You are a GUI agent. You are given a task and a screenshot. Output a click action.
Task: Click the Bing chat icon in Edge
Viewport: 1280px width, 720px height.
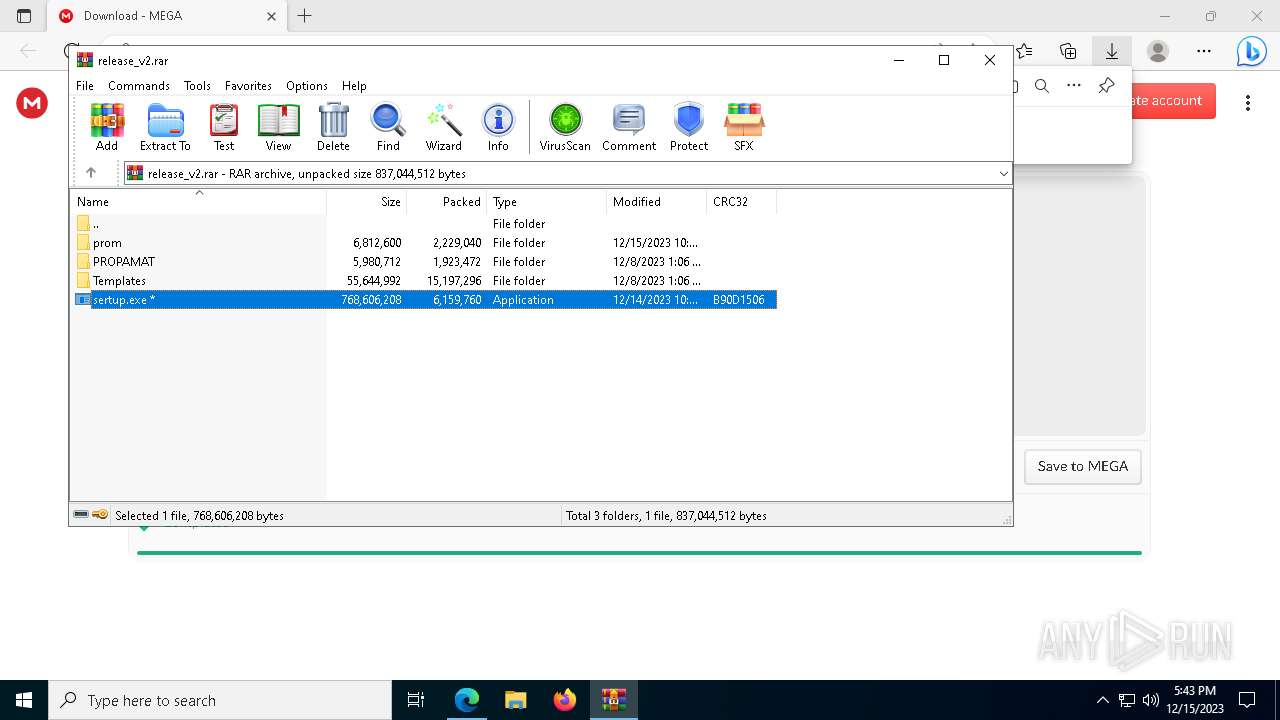(x=1251, y=51)
